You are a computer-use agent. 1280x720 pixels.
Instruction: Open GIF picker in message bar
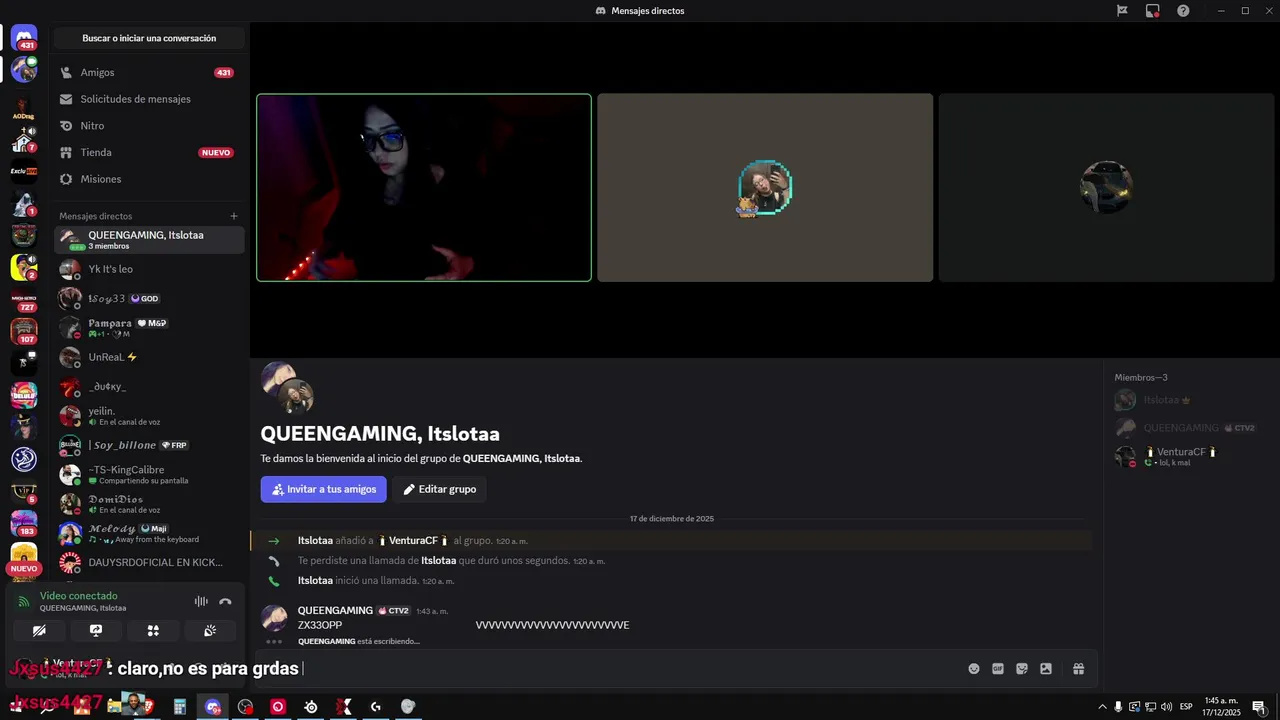pos(998,669)
